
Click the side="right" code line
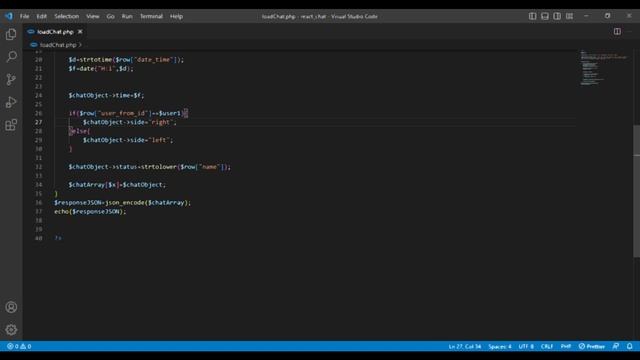click(x=130, y=122)
